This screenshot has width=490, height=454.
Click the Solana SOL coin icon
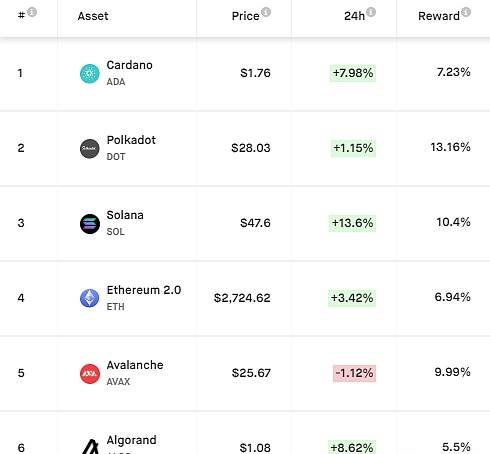click(90, 224)
